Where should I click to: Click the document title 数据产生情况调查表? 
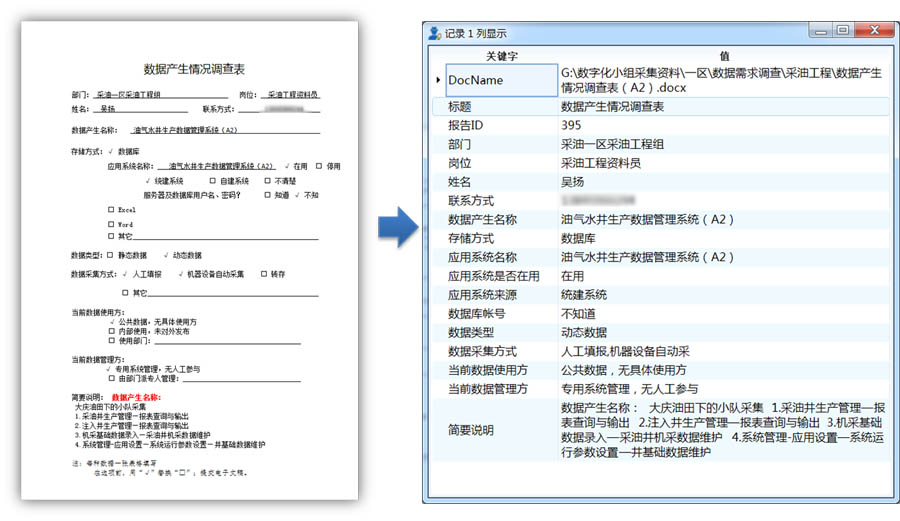[194, 69]
